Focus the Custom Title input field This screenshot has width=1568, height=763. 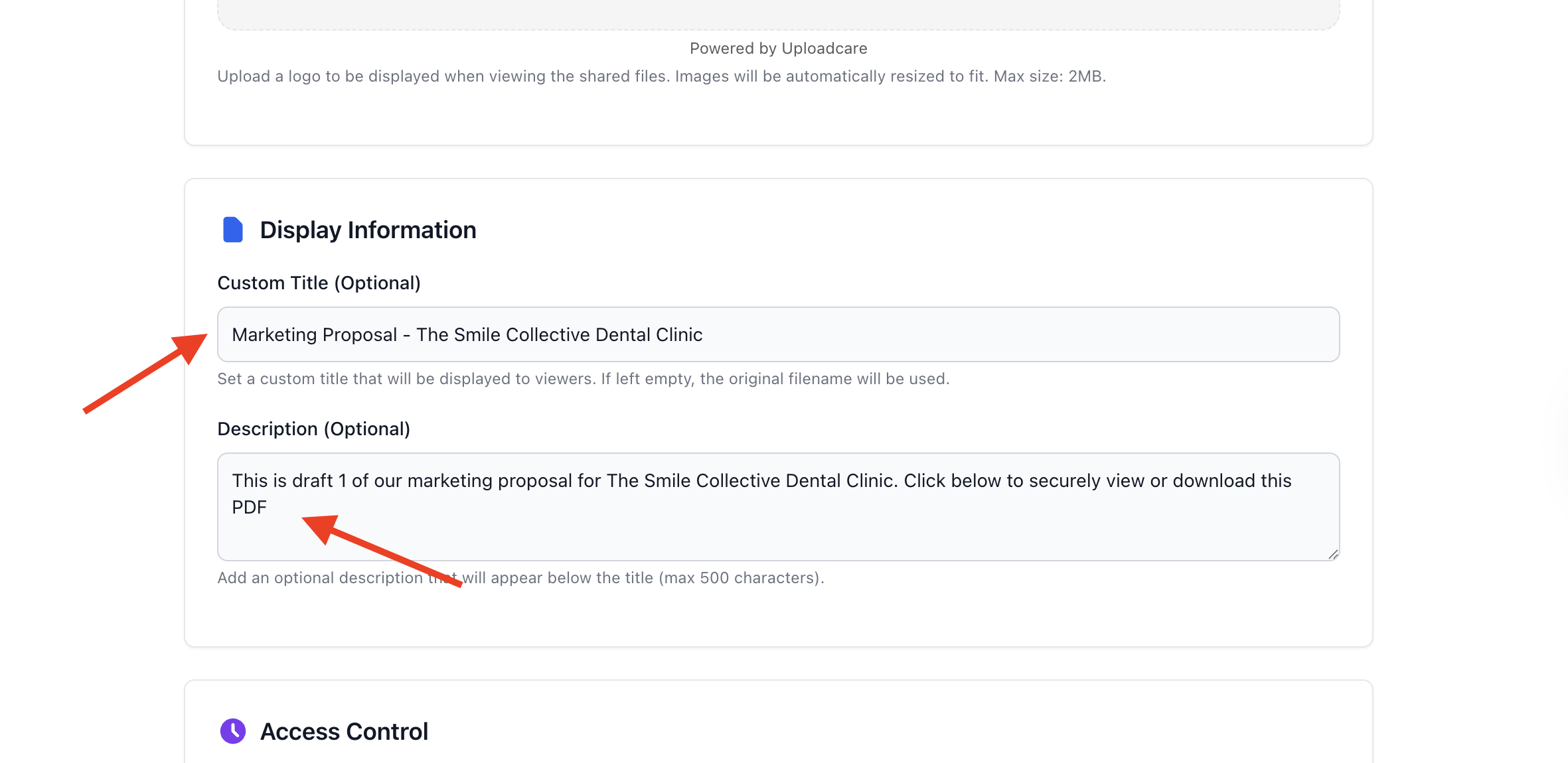click(x=929, y=334)
